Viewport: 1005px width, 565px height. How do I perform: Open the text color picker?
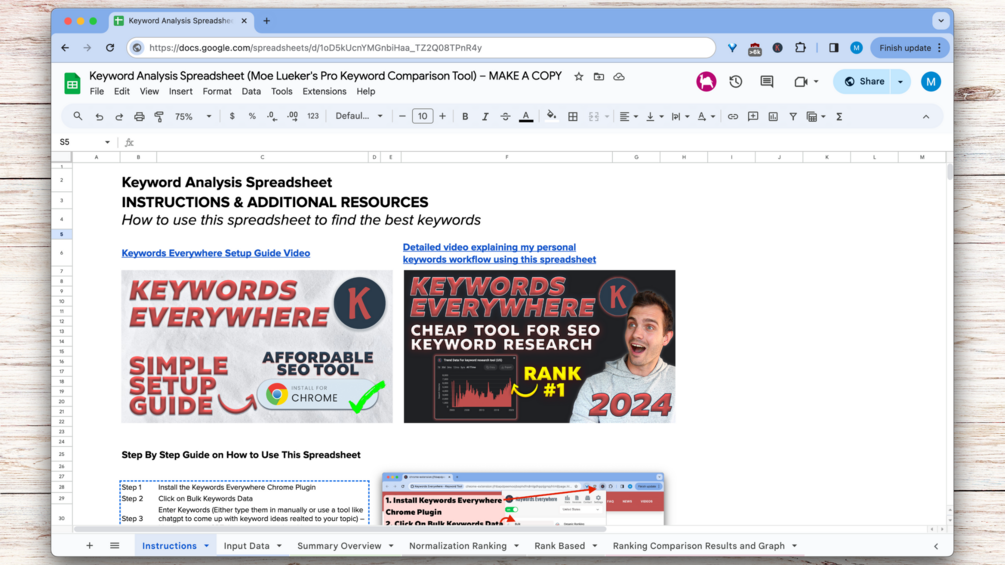[x=526, y=117]
